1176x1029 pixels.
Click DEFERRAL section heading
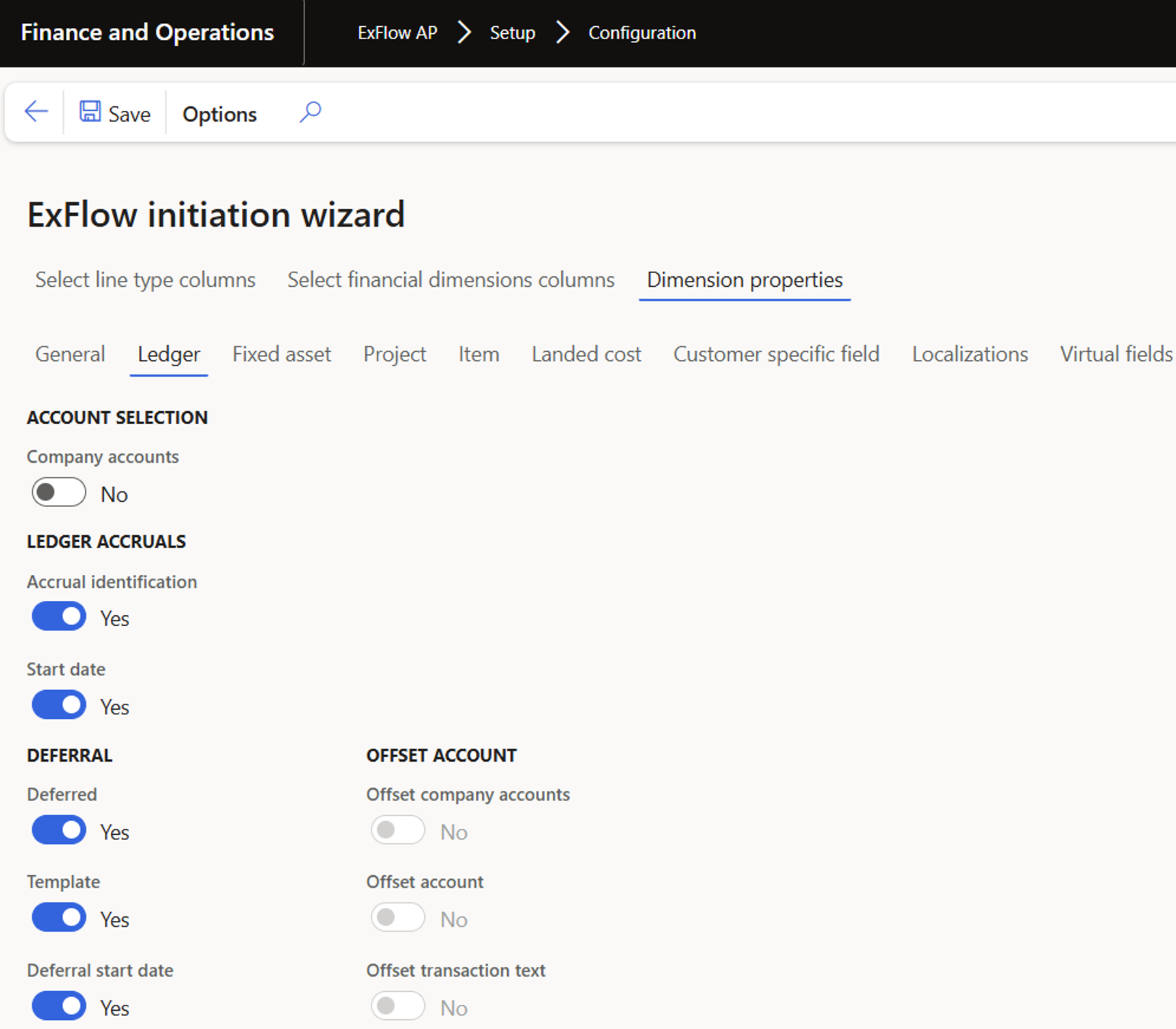click(70, 755)
